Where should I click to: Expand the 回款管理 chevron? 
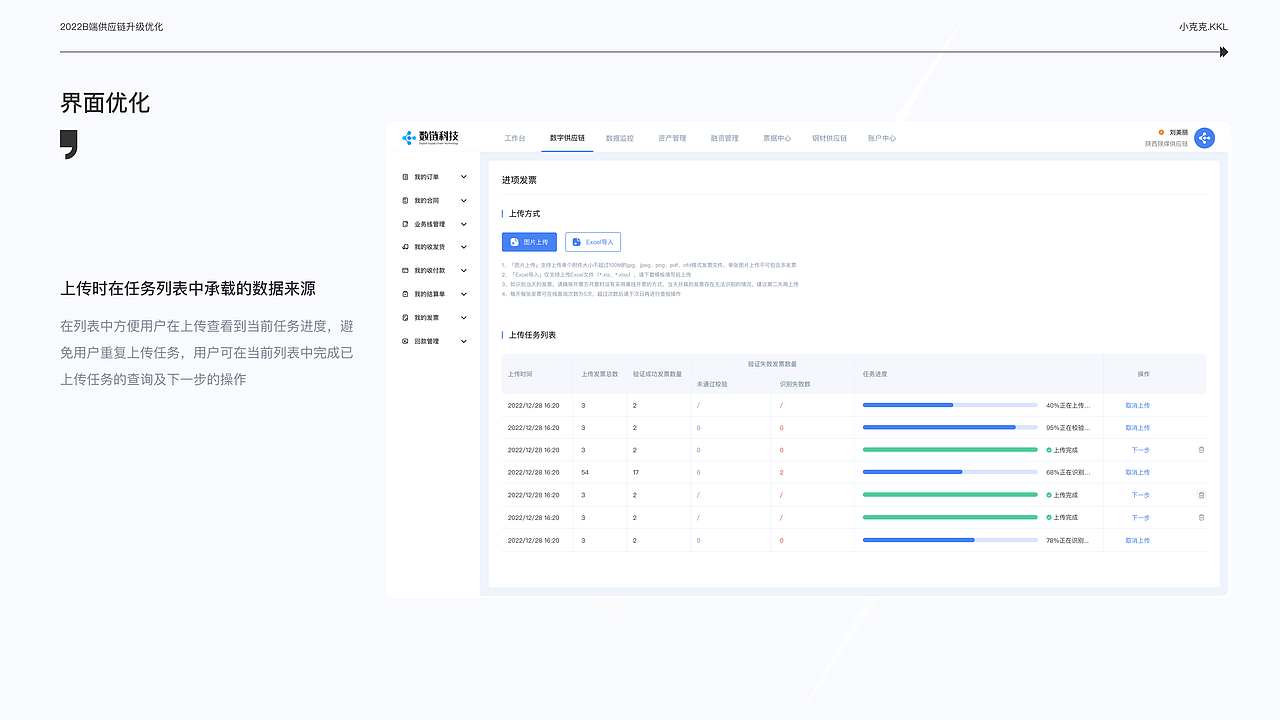click(464, 341)
